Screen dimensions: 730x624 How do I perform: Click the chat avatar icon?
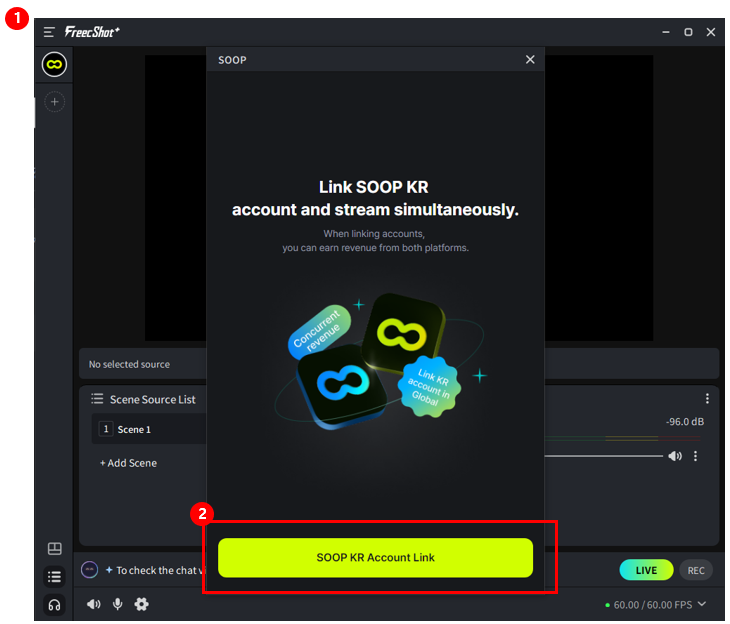[89, 570]
